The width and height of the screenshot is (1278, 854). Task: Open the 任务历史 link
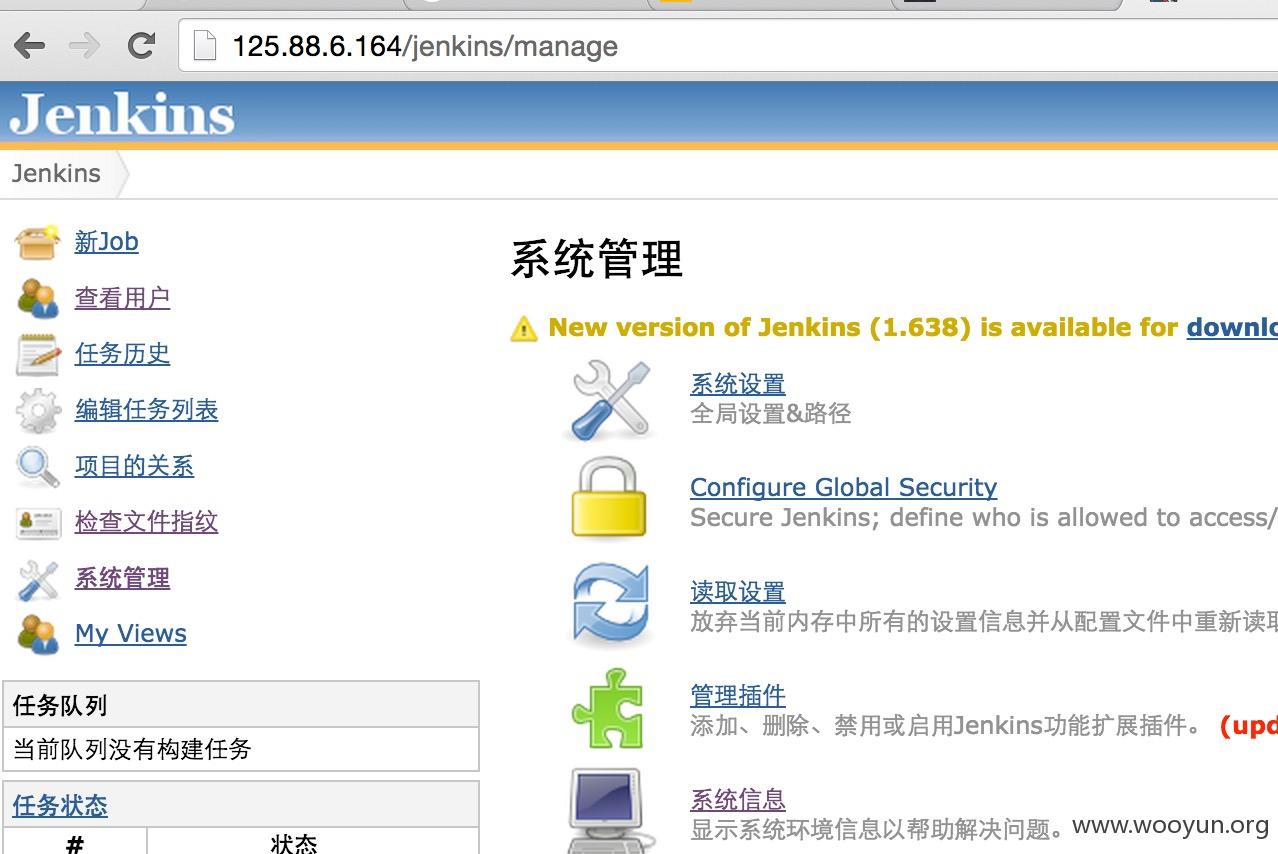[122, 354]
